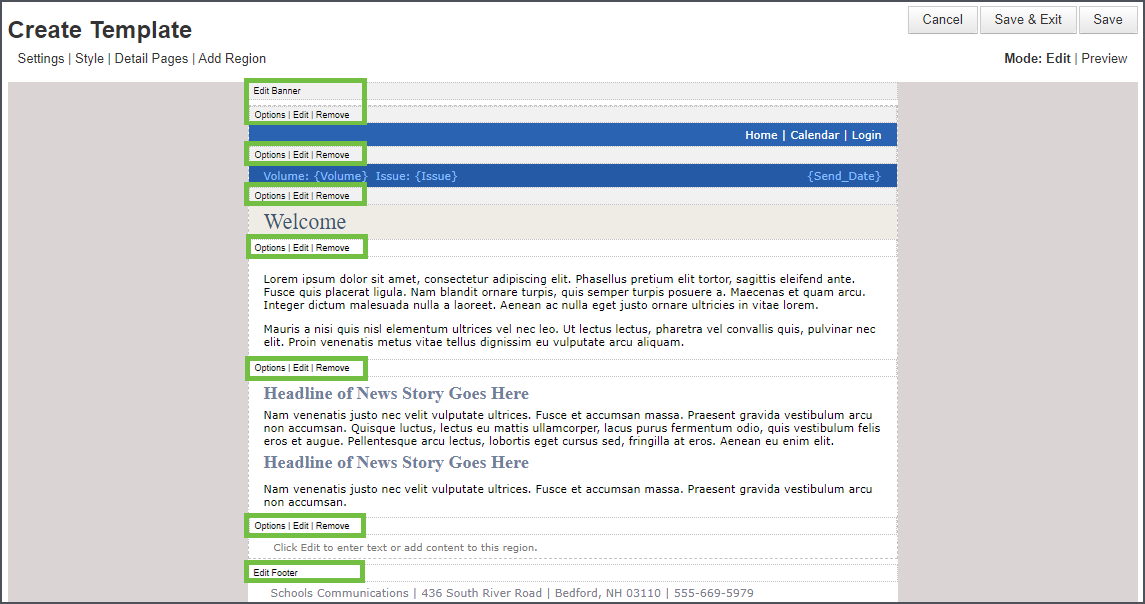Open the Style menu link

click(90, 58)
